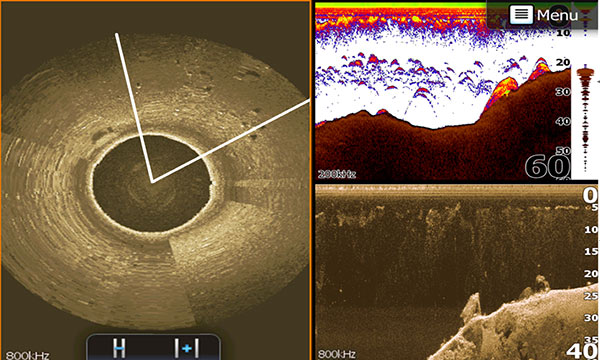Click the 800kHz label in DownScan panel
Viewport: 600px width, 360px height.
click(337, 354)
